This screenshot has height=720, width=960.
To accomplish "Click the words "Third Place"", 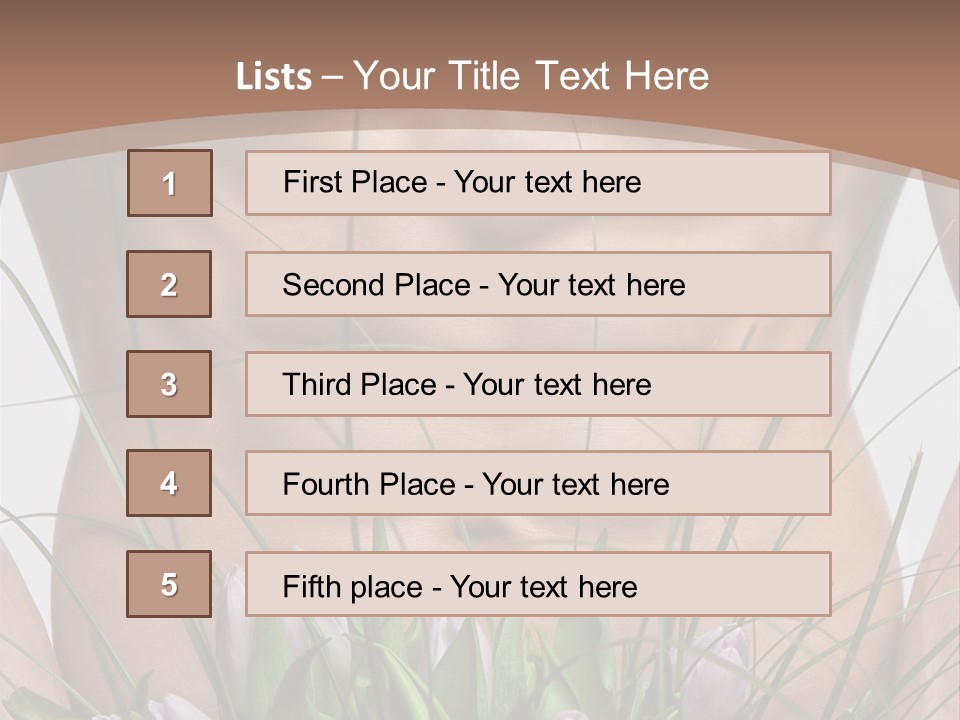I will click(x=360, y=385).
